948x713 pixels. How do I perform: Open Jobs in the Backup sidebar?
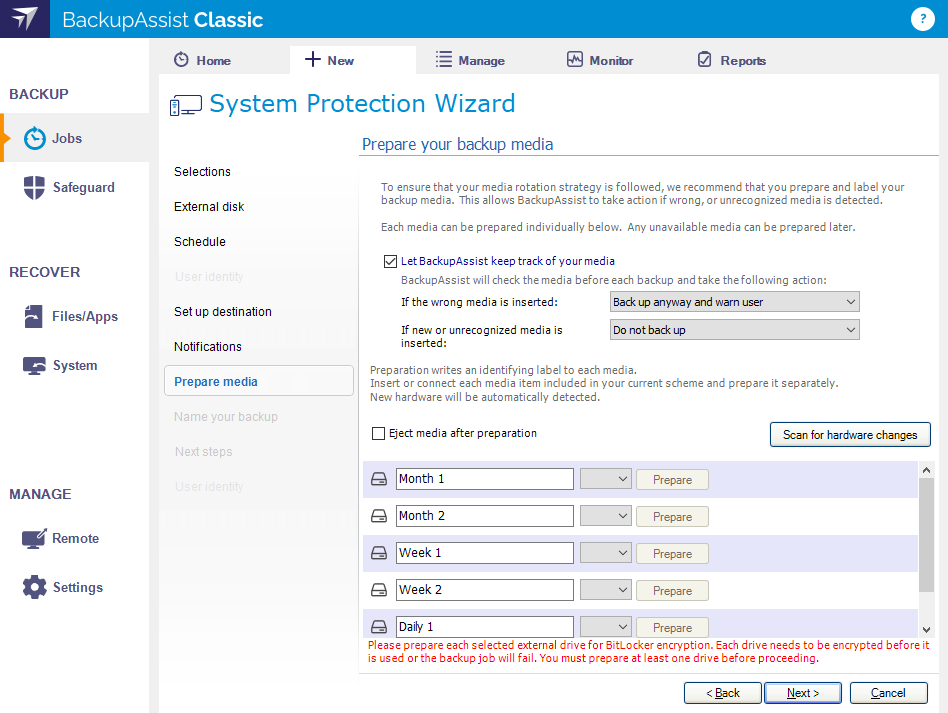pos(74,138)
